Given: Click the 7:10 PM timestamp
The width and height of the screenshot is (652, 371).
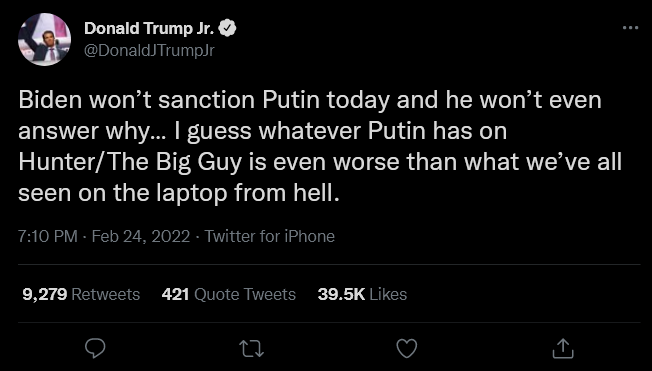Looking at the screenshot, I should pos(48,236).
